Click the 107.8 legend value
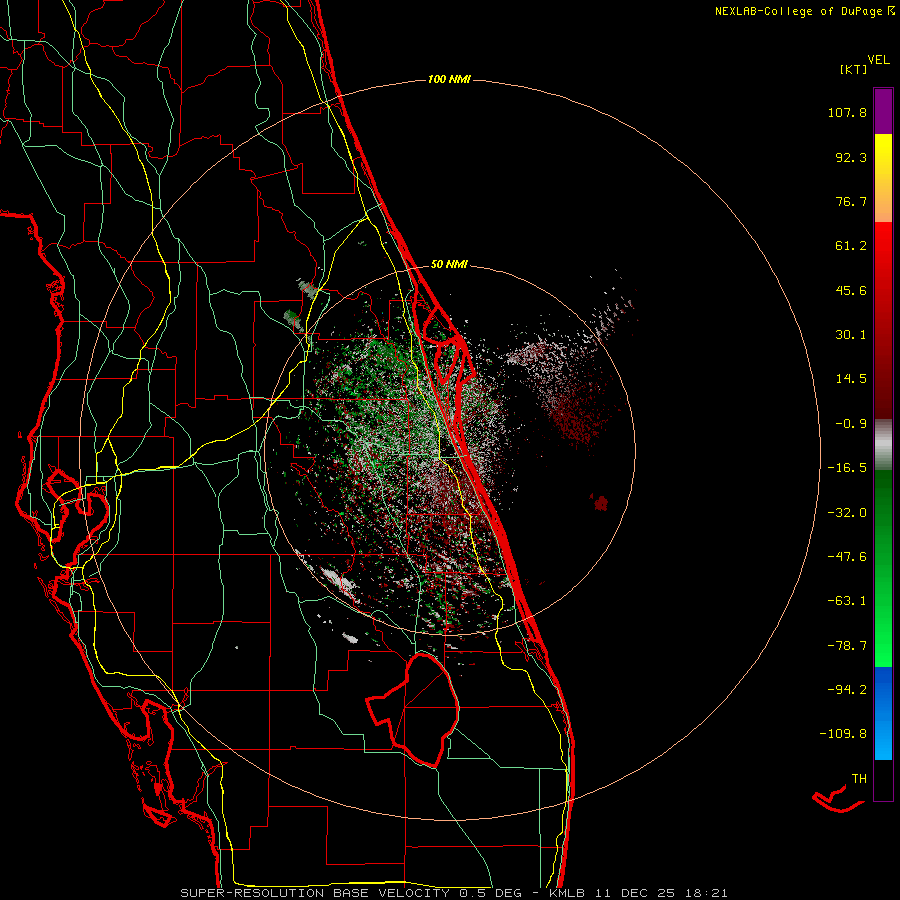Viewport: 900px width, 900px height. coord(847,112)
